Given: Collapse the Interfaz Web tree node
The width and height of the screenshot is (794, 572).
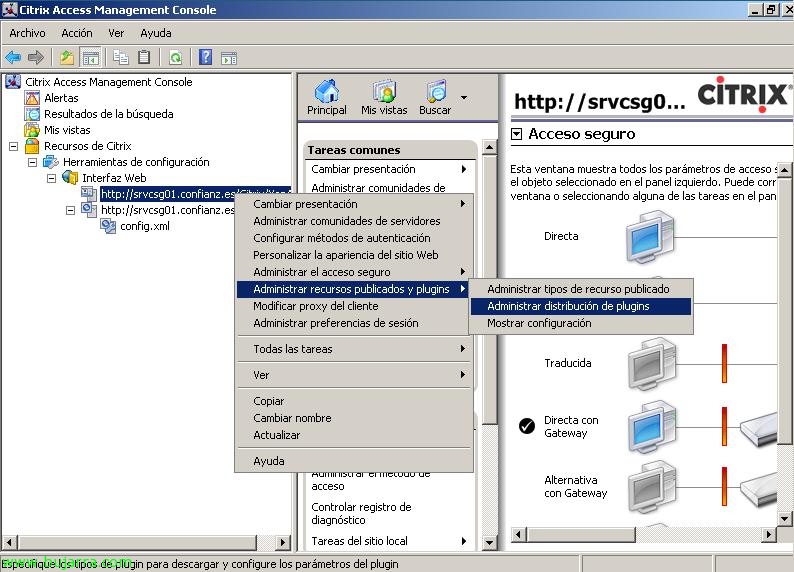Looking at the screenshot, I should point(51,178).
